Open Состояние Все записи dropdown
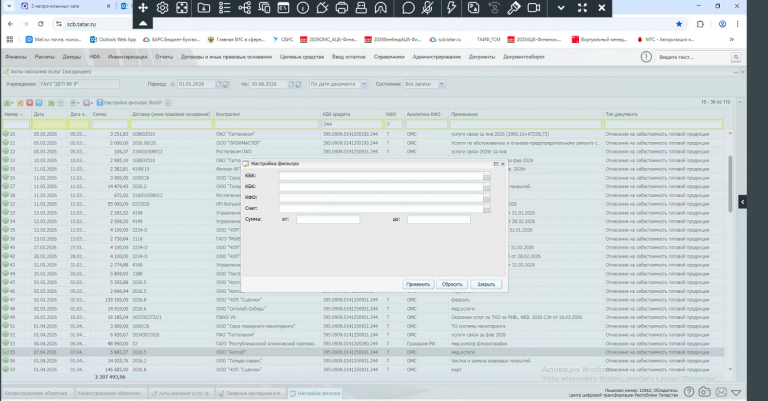The image size is (768, 401). pos(441,84)
